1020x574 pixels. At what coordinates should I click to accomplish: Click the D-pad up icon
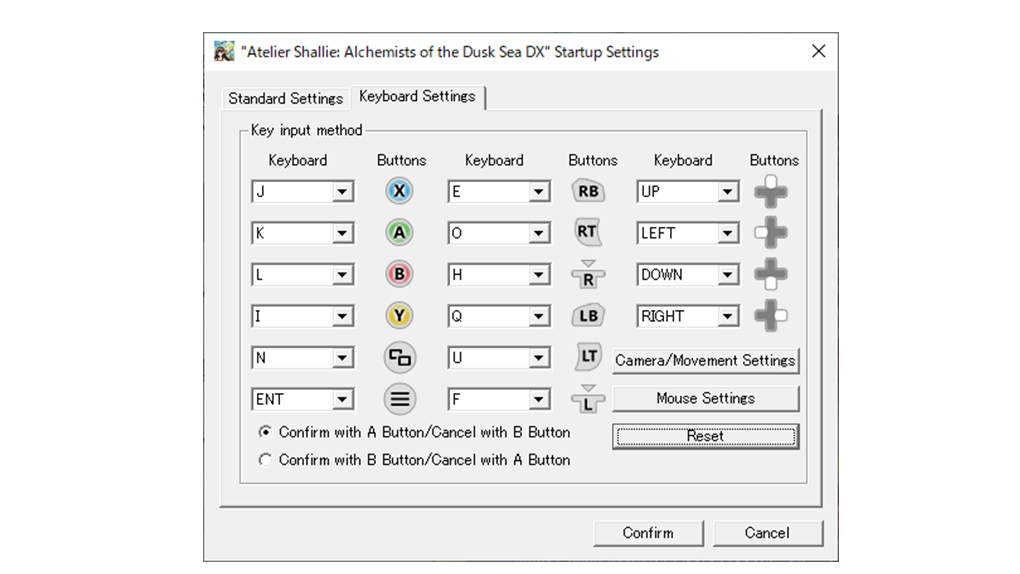tap(771, 191)
